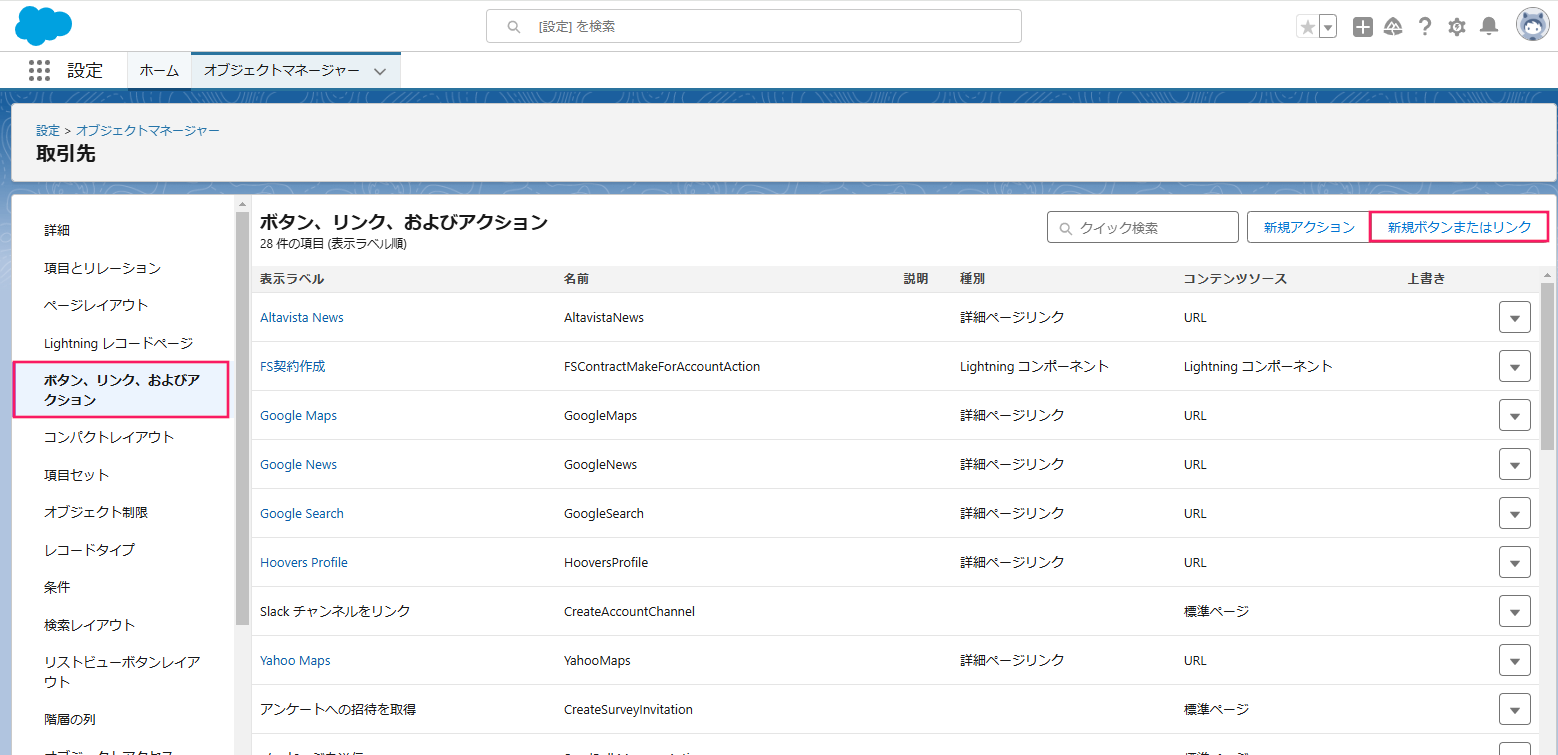The image size is (1558, 755).
Task: Open Lightning レコードページ in the sidebar
Action: pos(118,343)
